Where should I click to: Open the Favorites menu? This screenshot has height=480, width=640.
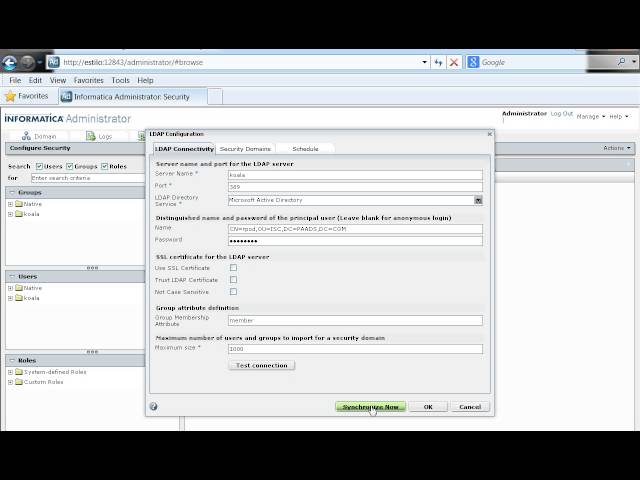[89, 80]
